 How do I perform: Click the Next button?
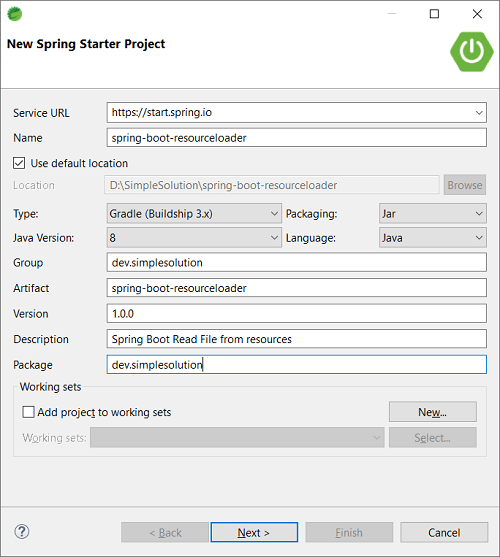pos(254,532)
